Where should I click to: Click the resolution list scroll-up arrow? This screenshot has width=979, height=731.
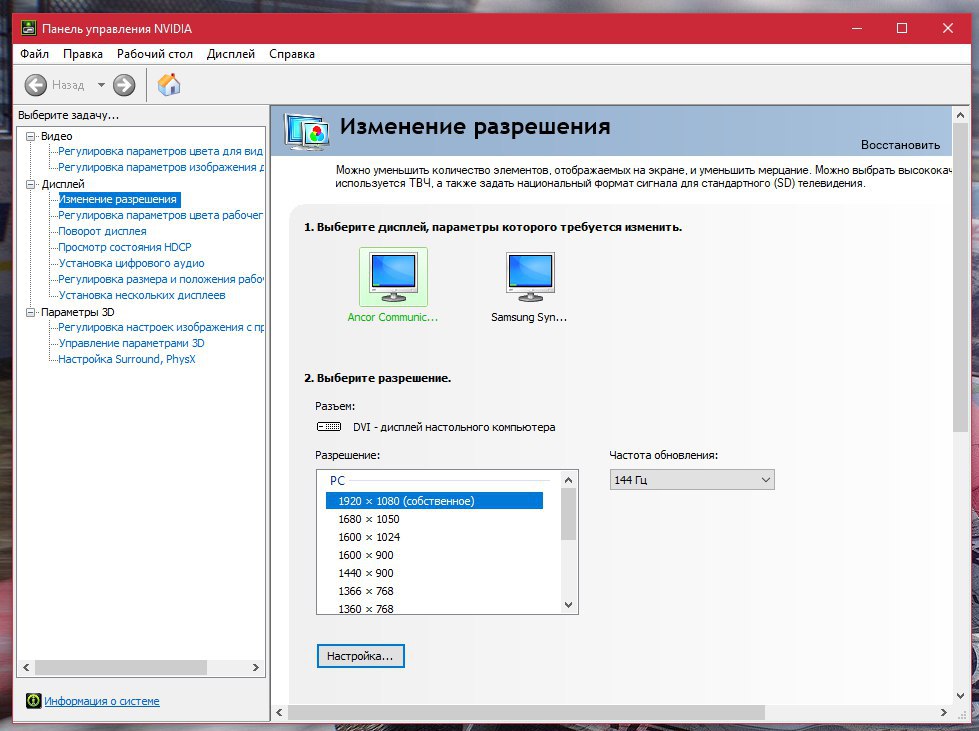(x=568, y=480)
